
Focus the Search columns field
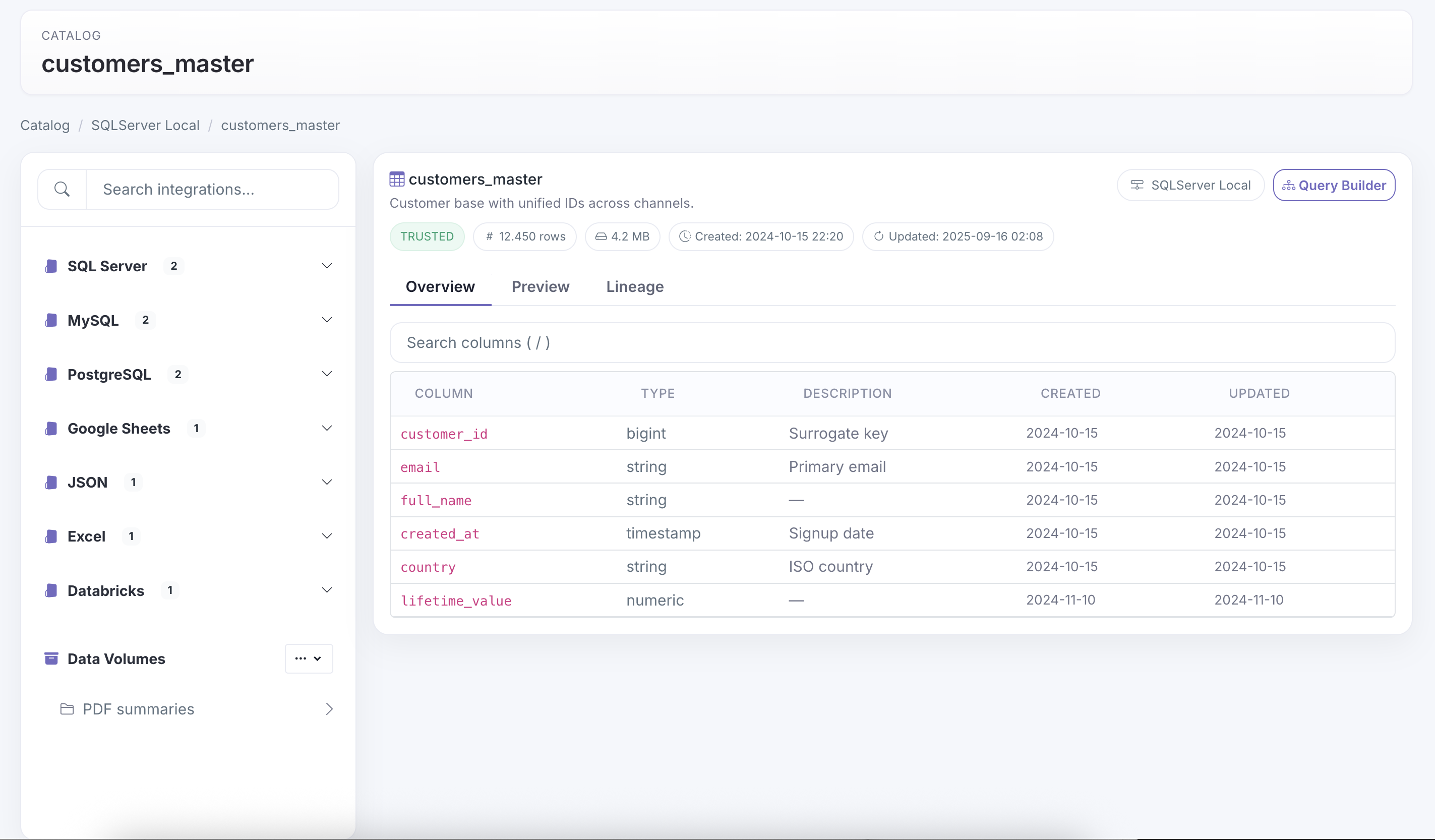pos(892,343)
